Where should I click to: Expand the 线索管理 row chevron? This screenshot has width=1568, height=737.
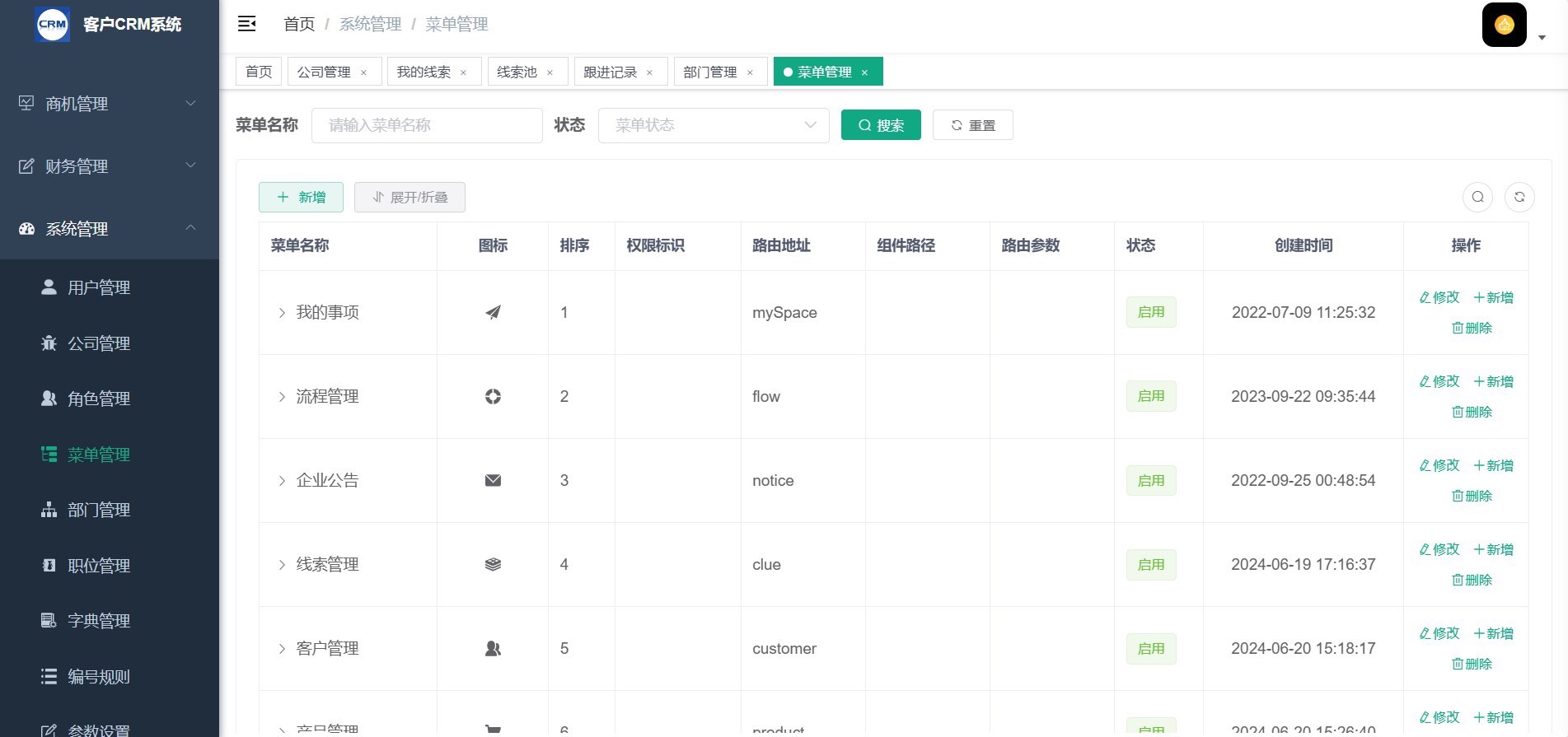click(x=282, y=565)
